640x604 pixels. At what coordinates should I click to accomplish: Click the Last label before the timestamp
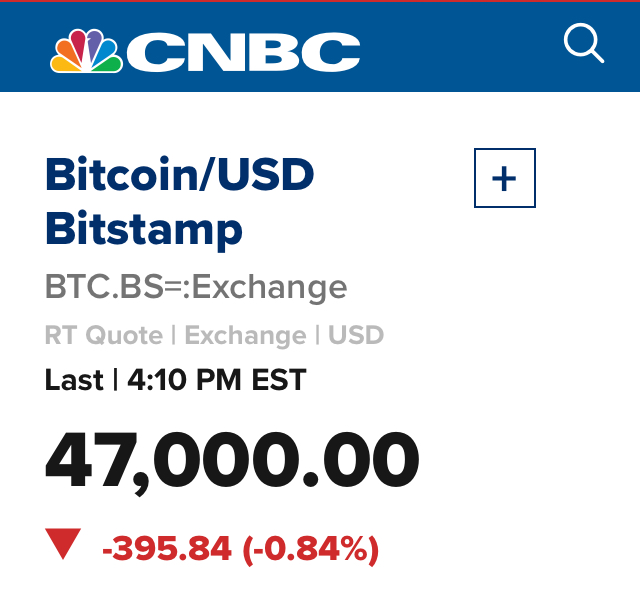pos(74,380)
